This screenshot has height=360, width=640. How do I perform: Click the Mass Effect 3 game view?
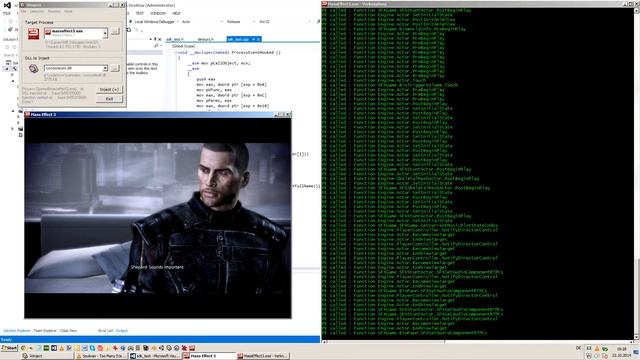tap(158, 218)
